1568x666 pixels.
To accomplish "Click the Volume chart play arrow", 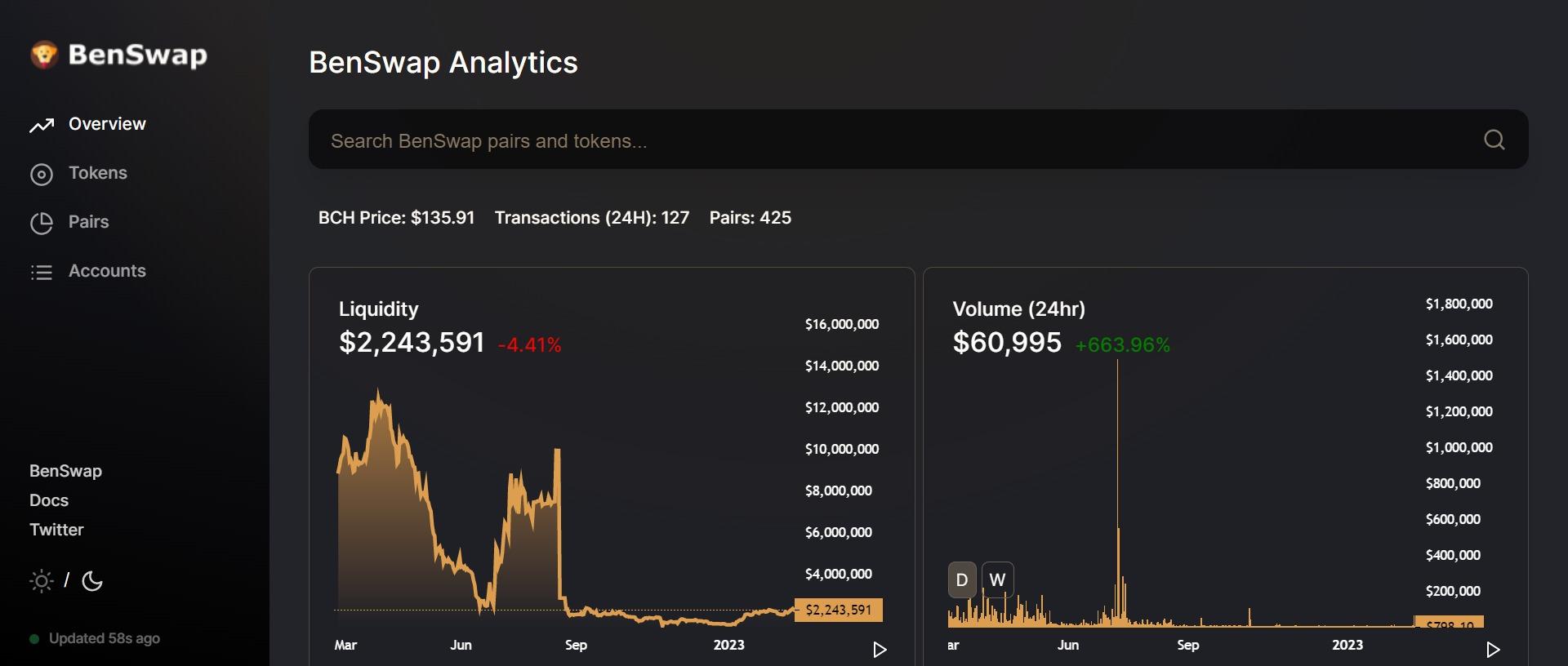I will pyautogui.click(x=1493, y=650).
